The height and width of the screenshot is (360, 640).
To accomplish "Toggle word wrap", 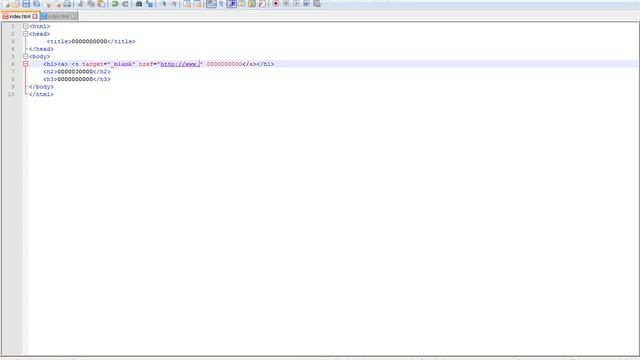I will tap(211, 4).
